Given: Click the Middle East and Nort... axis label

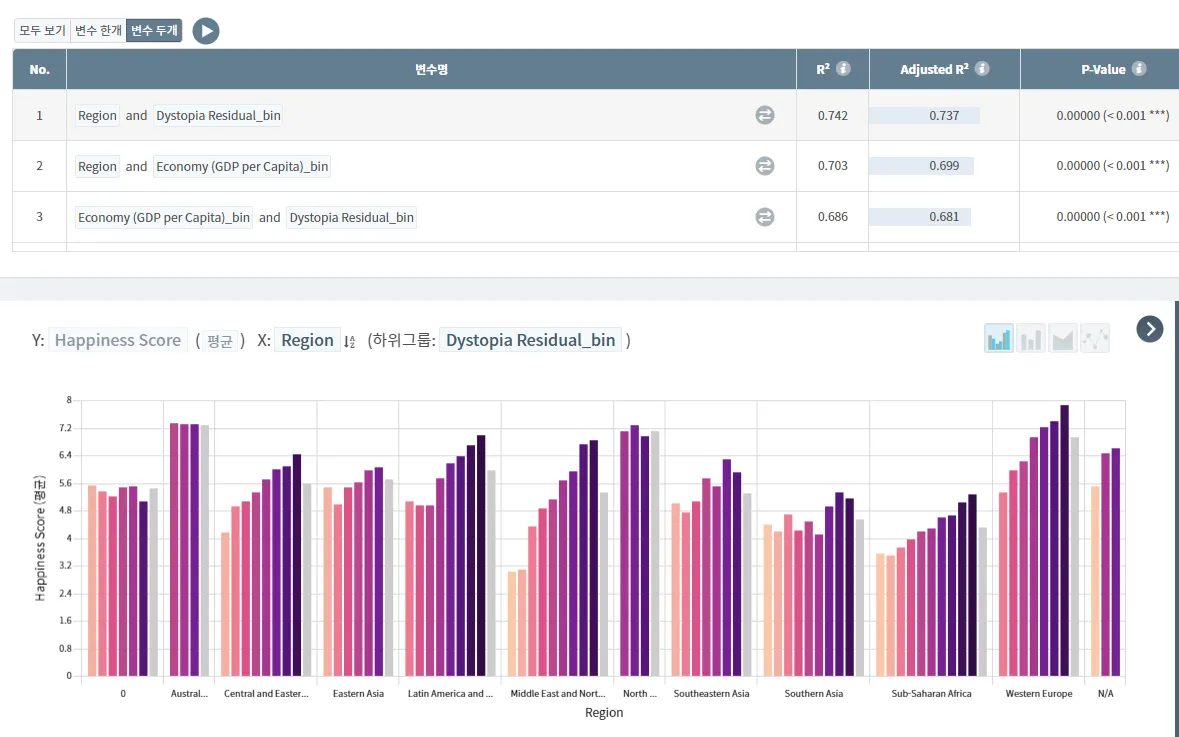Looking at the screenshot, I should tap(557, 693).
